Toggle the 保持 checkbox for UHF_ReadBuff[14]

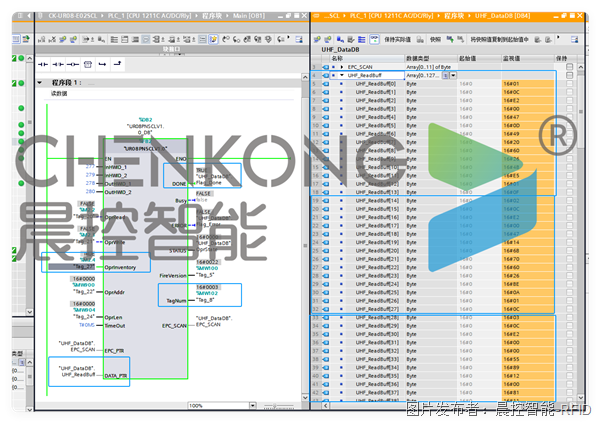(x=569, y=201)
